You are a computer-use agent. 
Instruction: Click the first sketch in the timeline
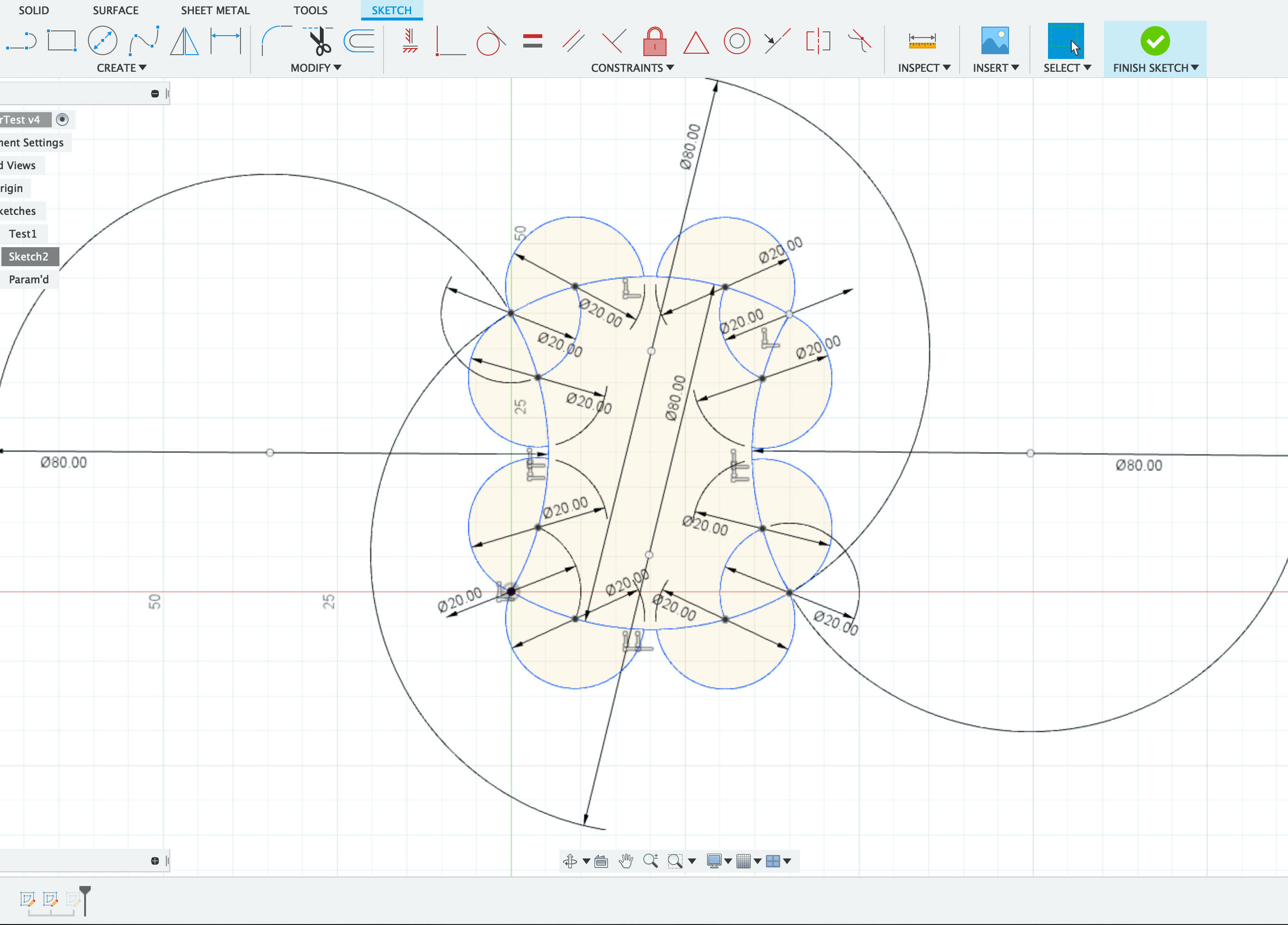(27, 899)
